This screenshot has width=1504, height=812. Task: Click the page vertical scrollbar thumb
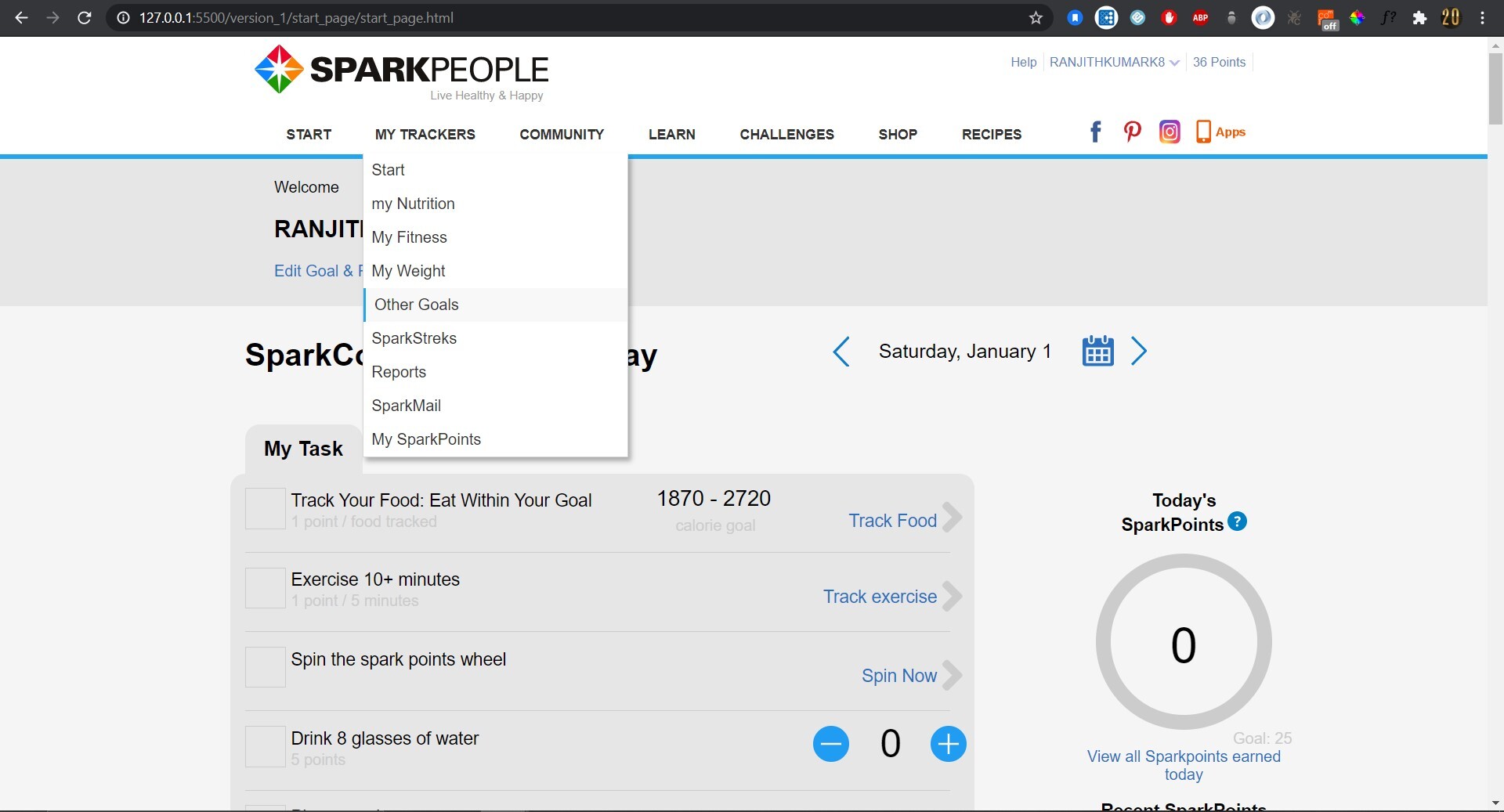coord(1495,89)
